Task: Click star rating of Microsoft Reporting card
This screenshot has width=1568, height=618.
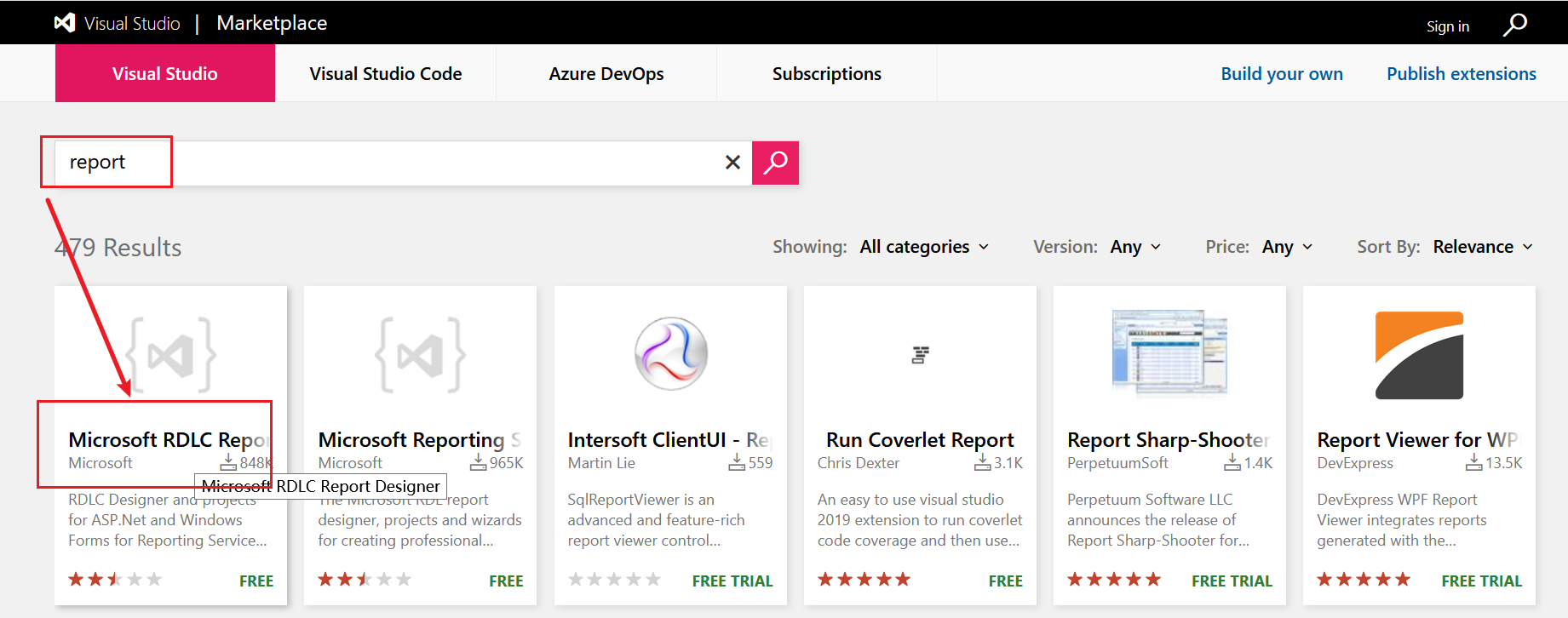Action: (x=365, y=580)
